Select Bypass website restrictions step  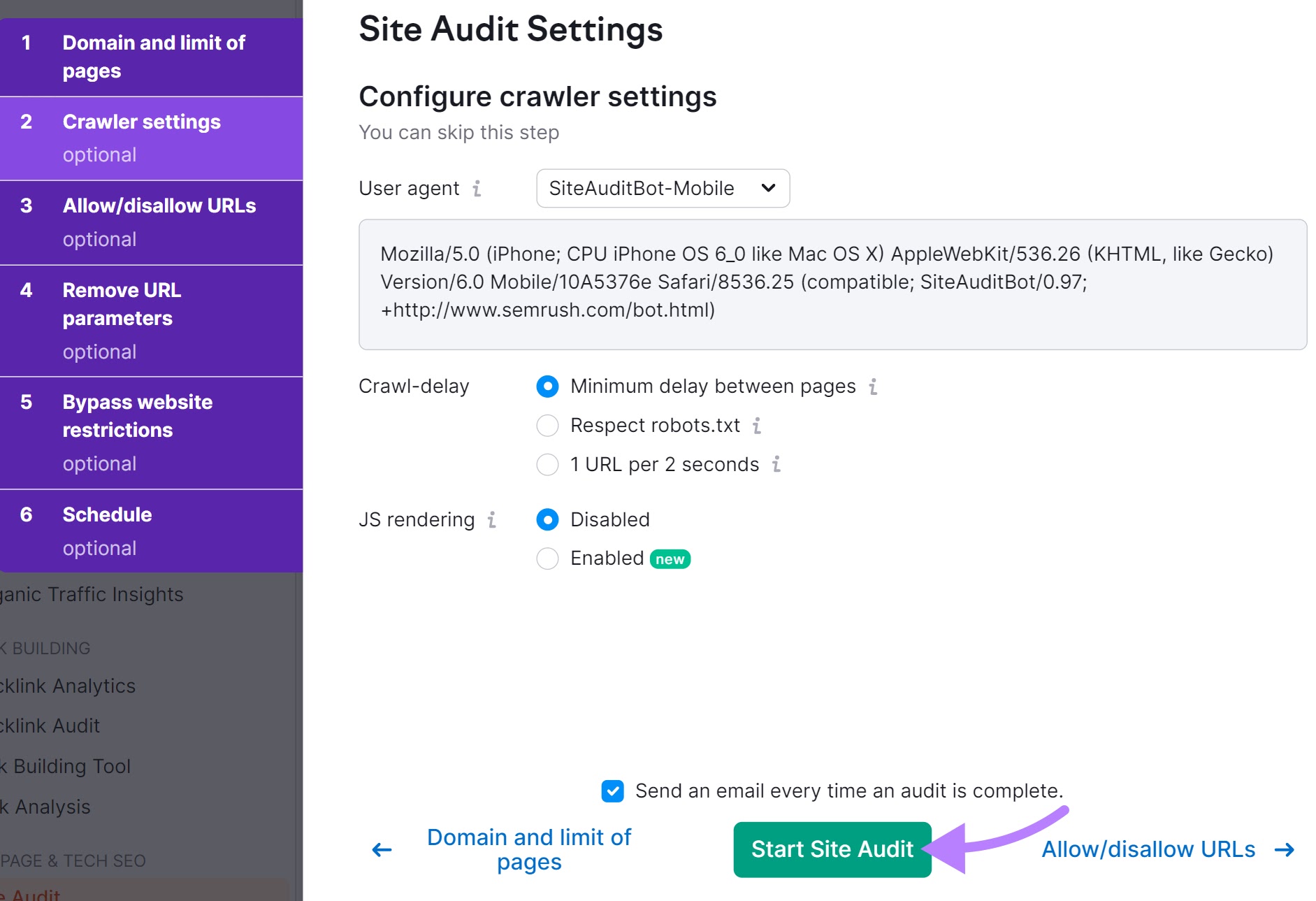coord(136,416)
